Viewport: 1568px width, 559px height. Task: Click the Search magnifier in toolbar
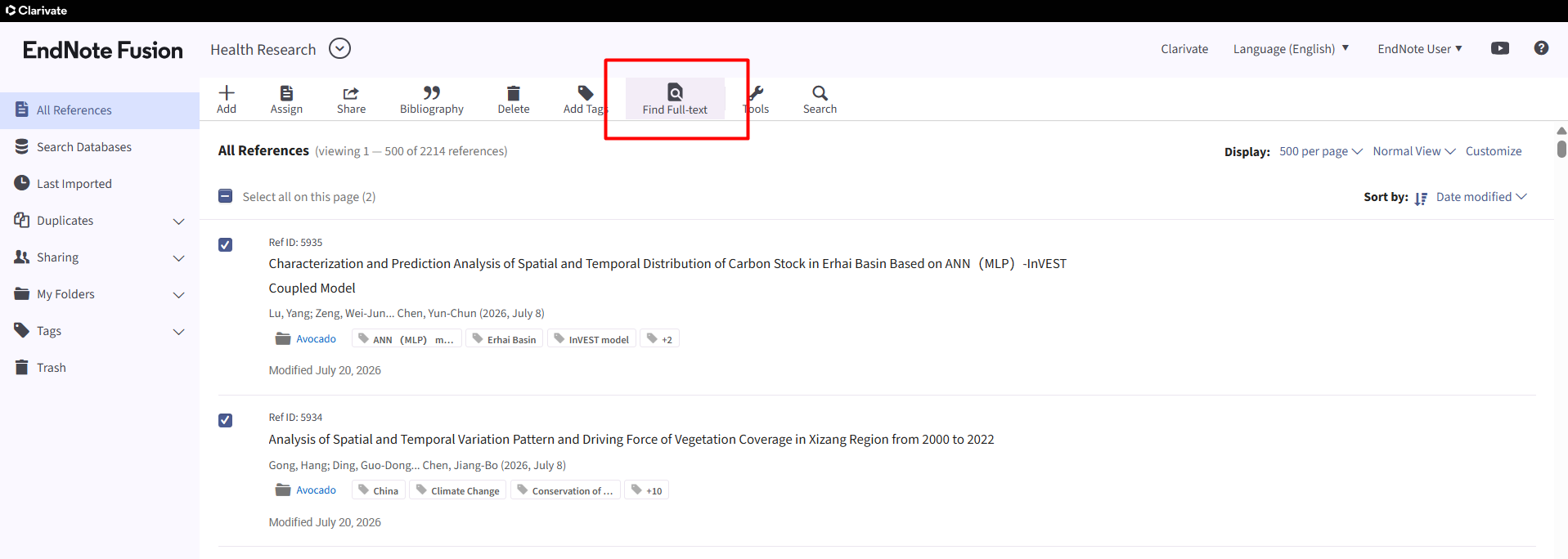point(820,92)
